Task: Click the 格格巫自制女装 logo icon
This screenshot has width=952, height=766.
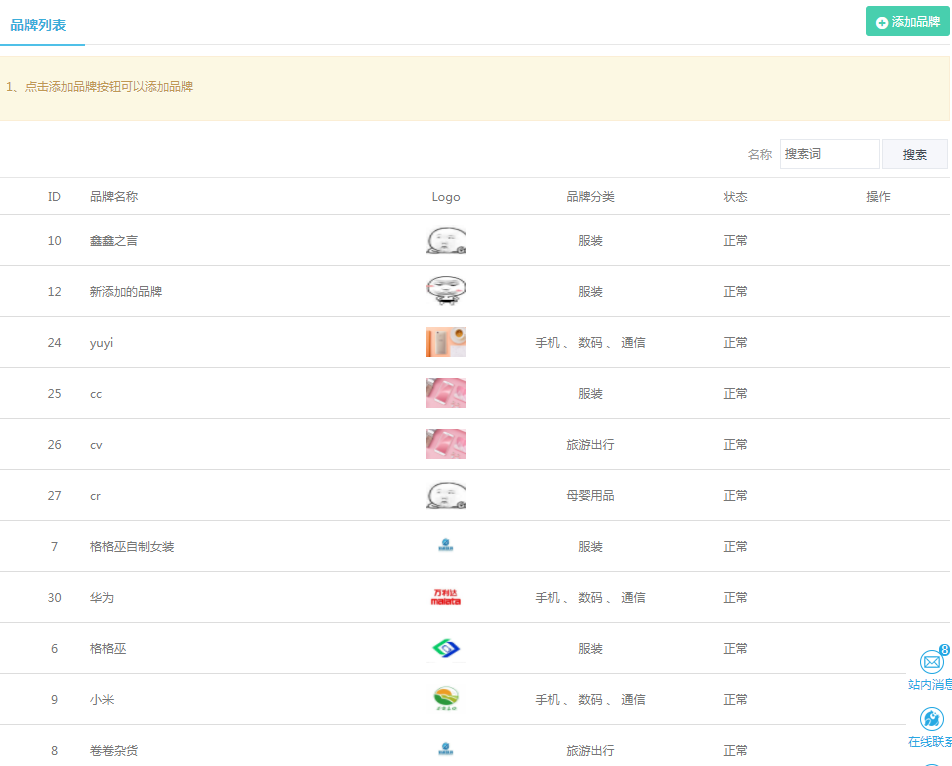Action: click(x=446, y=546)
